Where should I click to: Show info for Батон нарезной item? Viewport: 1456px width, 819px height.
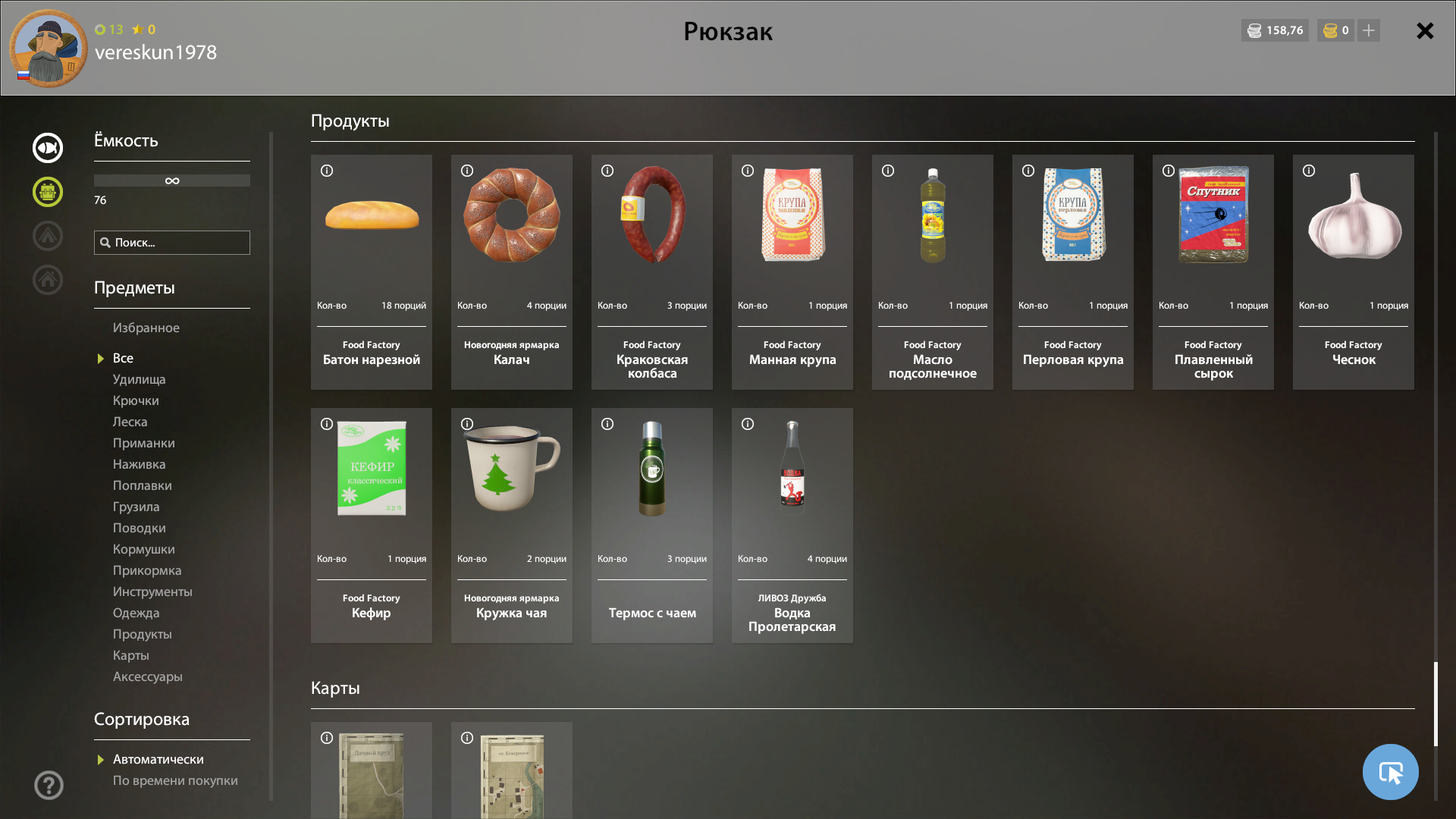pos(327,171)
